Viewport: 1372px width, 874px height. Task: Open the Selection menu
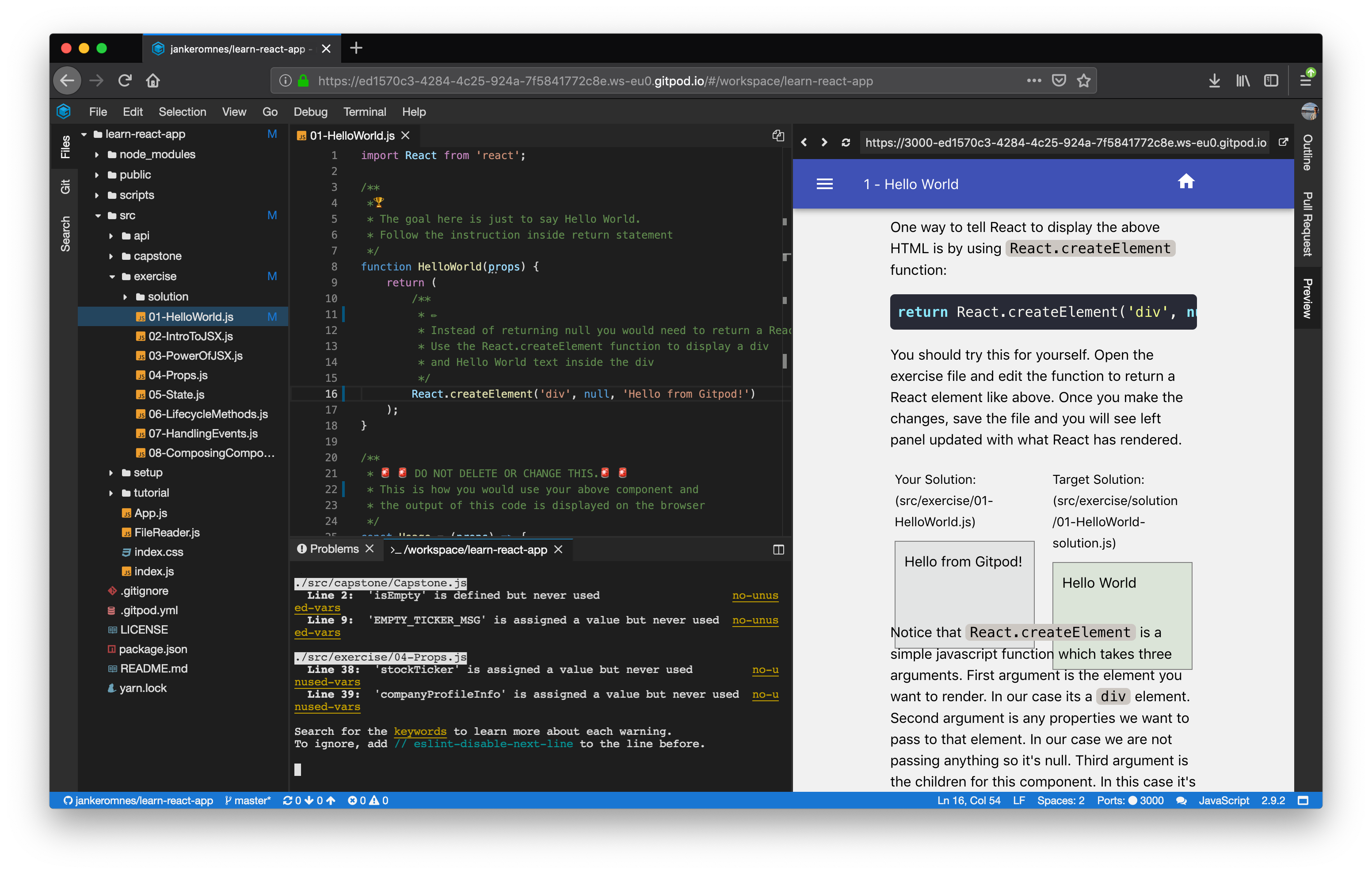tap(182, 112)
